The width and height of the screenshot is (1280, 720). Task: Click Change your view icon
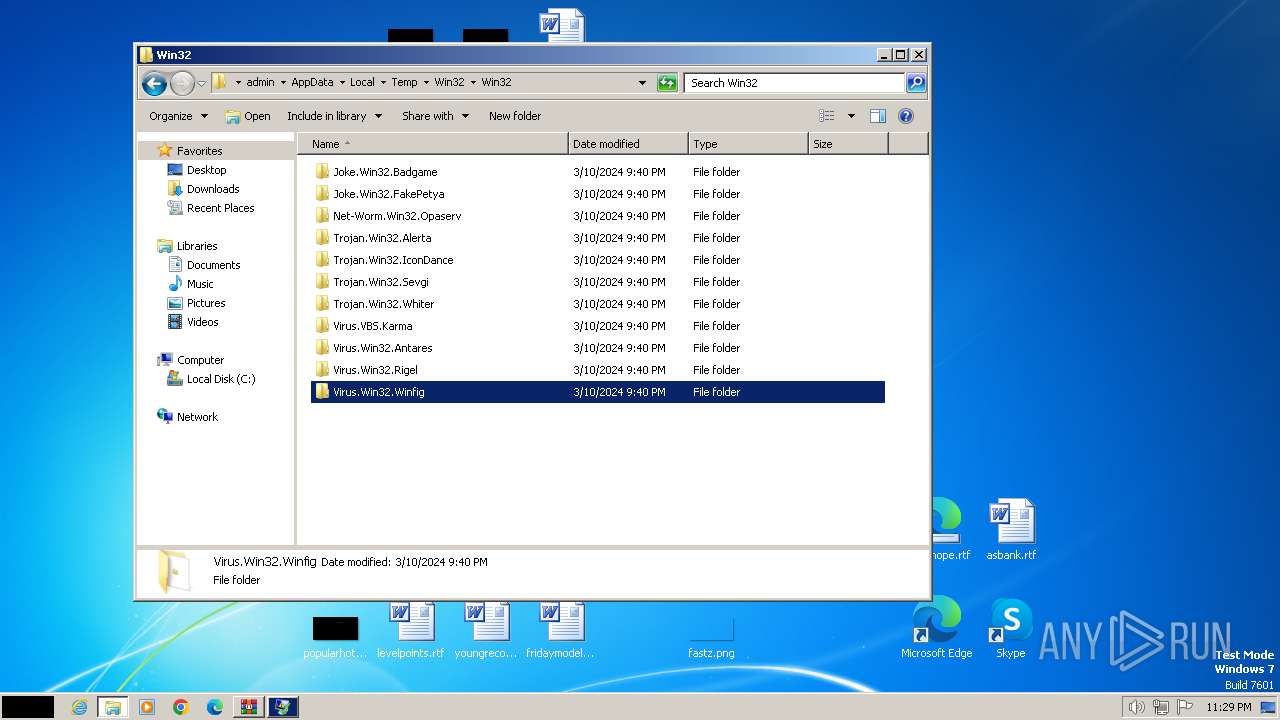827,116
